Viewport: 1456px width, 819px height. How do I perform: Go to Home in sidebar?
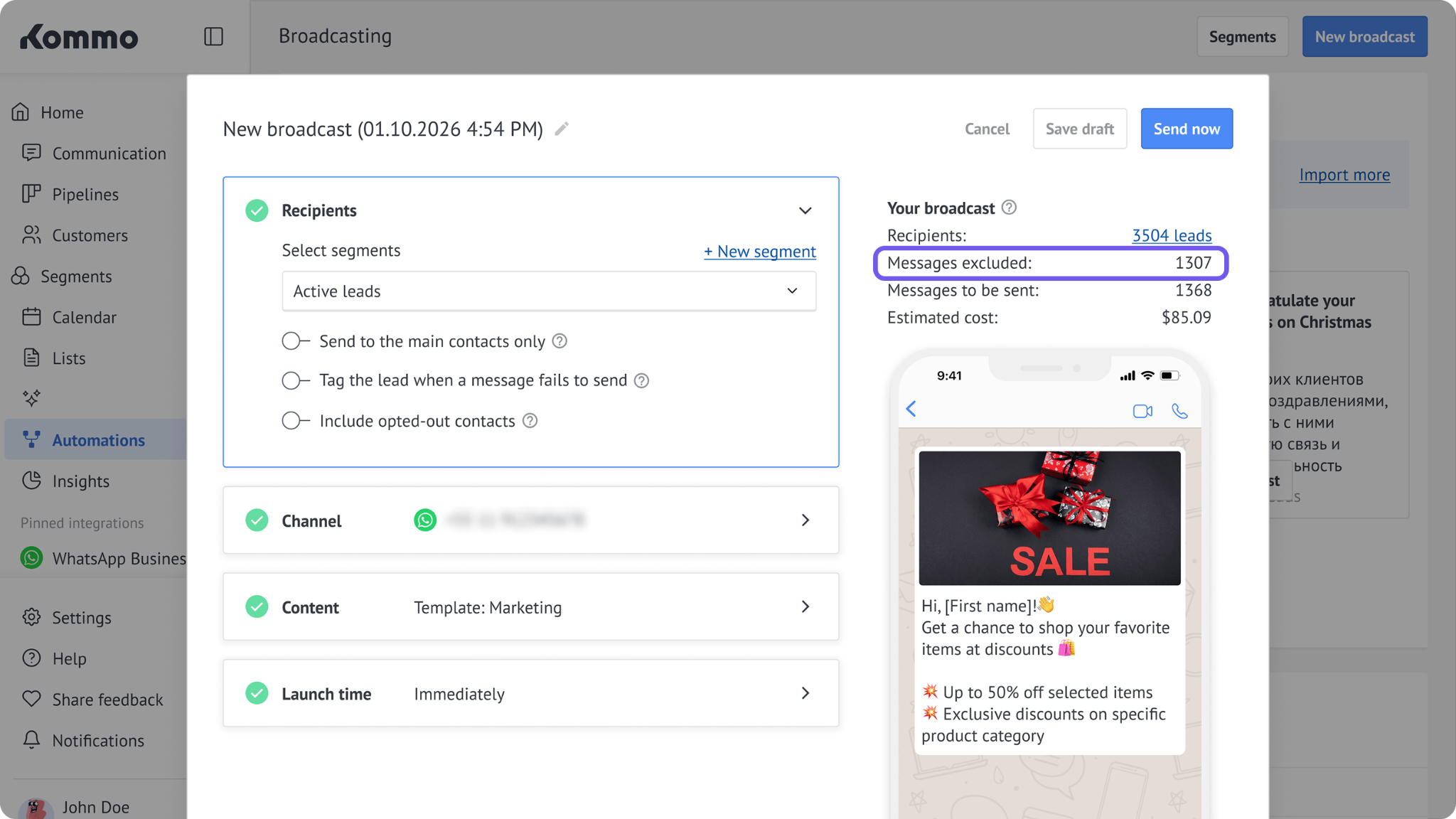(x=48, y=112)
